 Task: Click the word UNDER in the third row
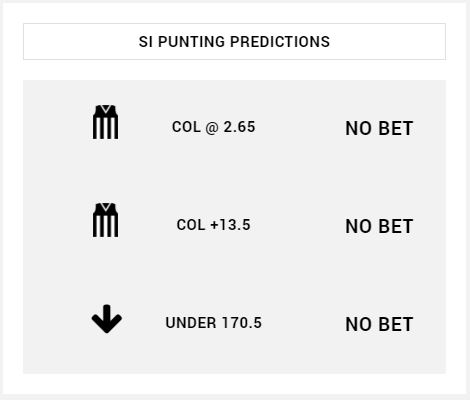[191, 323]
